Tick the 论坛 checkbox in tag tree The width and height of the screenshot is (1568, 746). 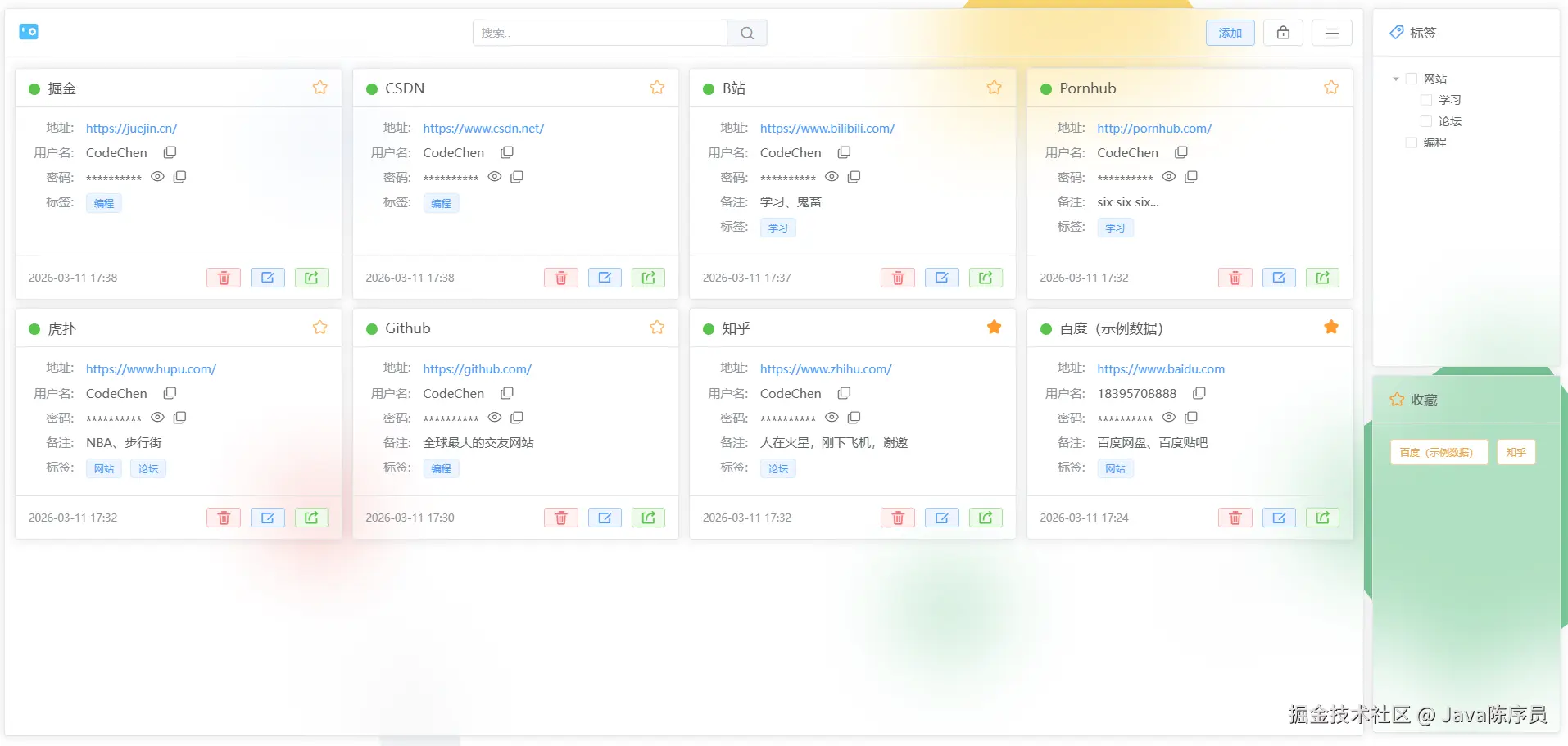1426,121
